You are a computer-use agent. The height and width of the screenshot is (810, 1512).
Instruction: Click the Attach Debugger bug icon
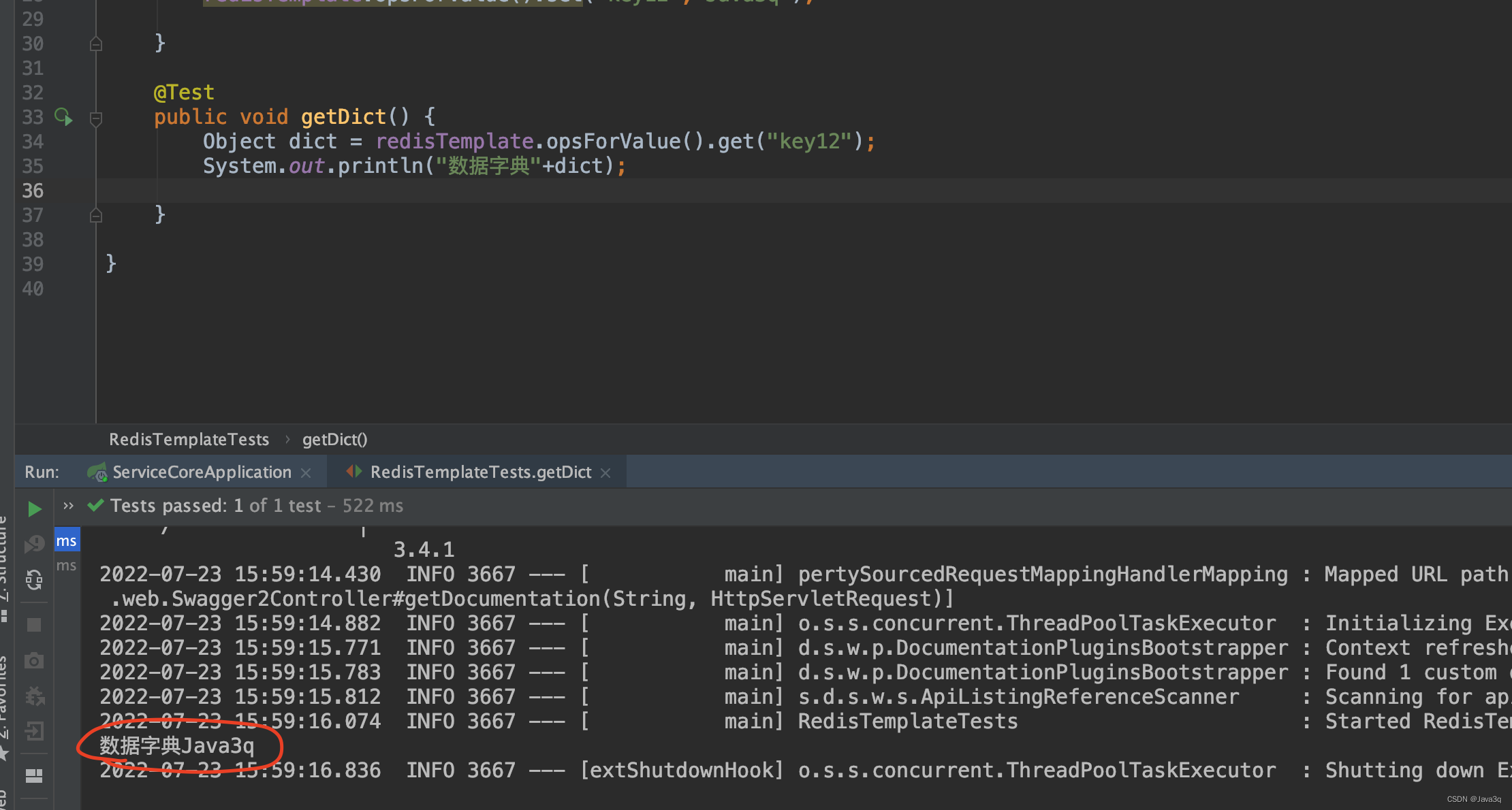[34, 696]
